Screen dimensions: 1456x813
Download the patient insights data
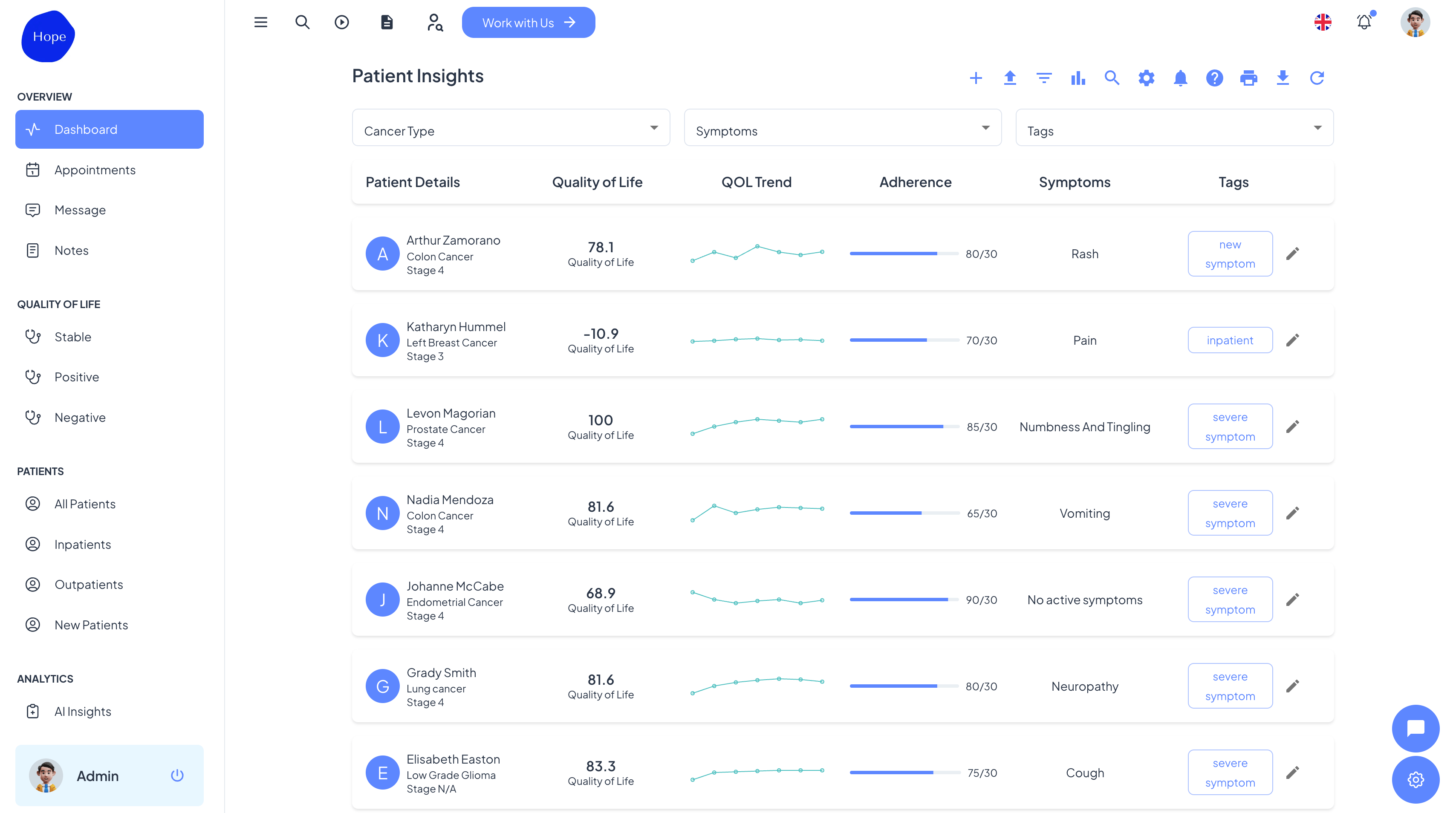1283,78
